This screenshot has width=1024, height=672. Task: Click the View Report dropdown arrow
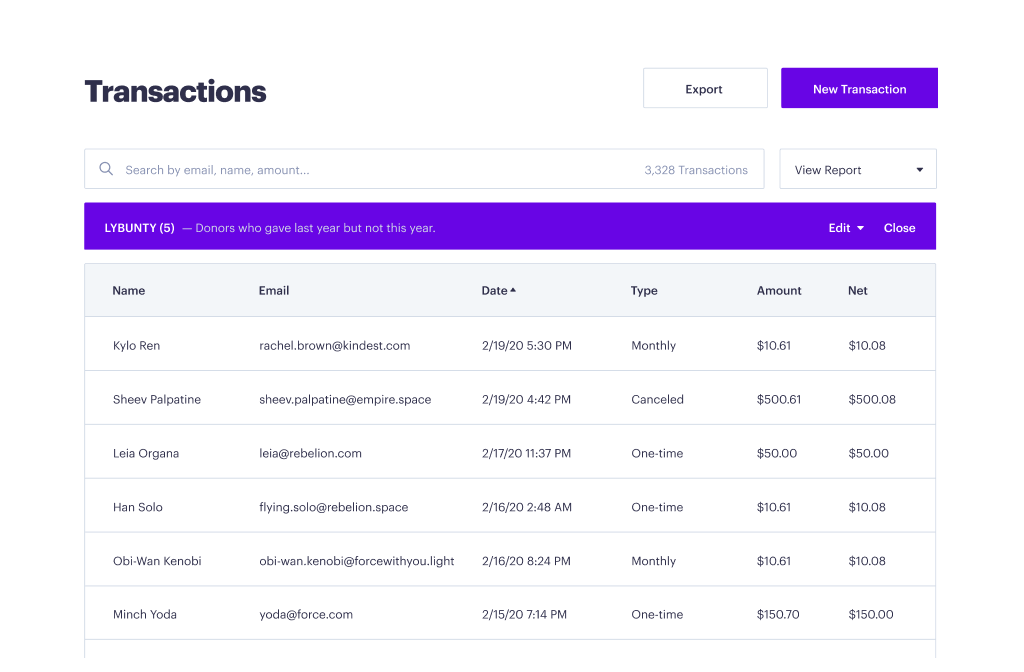pyautogui.click(x=920, y=170)
